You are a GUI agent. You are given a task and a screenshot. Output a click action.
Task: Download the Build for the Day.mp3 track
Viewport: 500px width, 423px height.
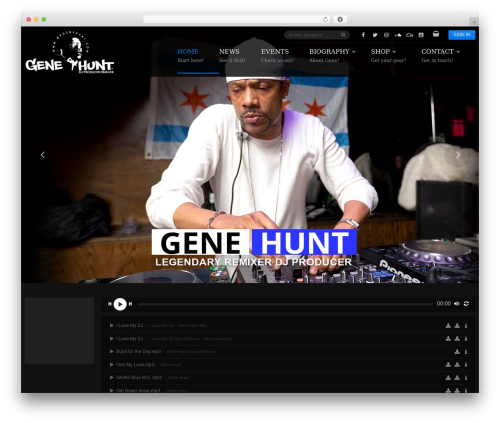click(x=457, y=352)
